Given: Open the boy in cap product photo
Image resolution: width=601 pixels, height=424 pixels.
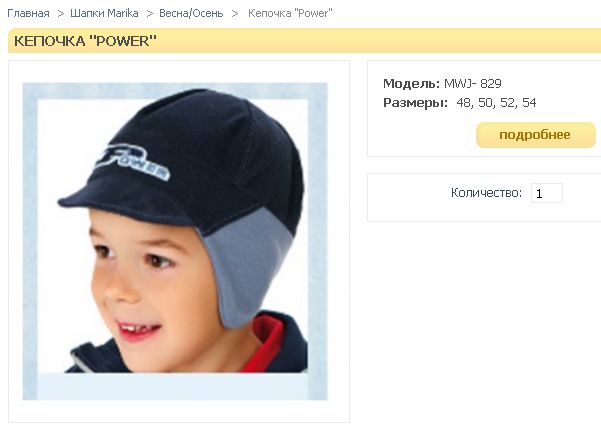Looking at the screenshot, I should point(175,241).
